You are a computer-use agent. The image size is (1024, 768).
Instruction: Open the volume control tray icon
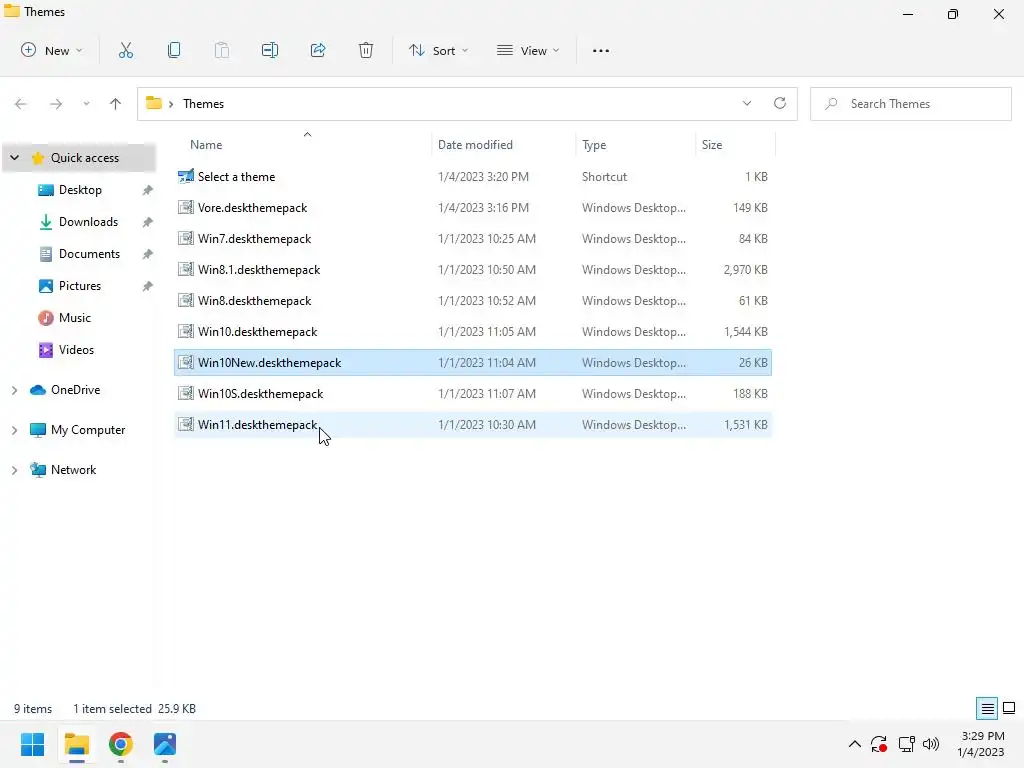[931, 744]
